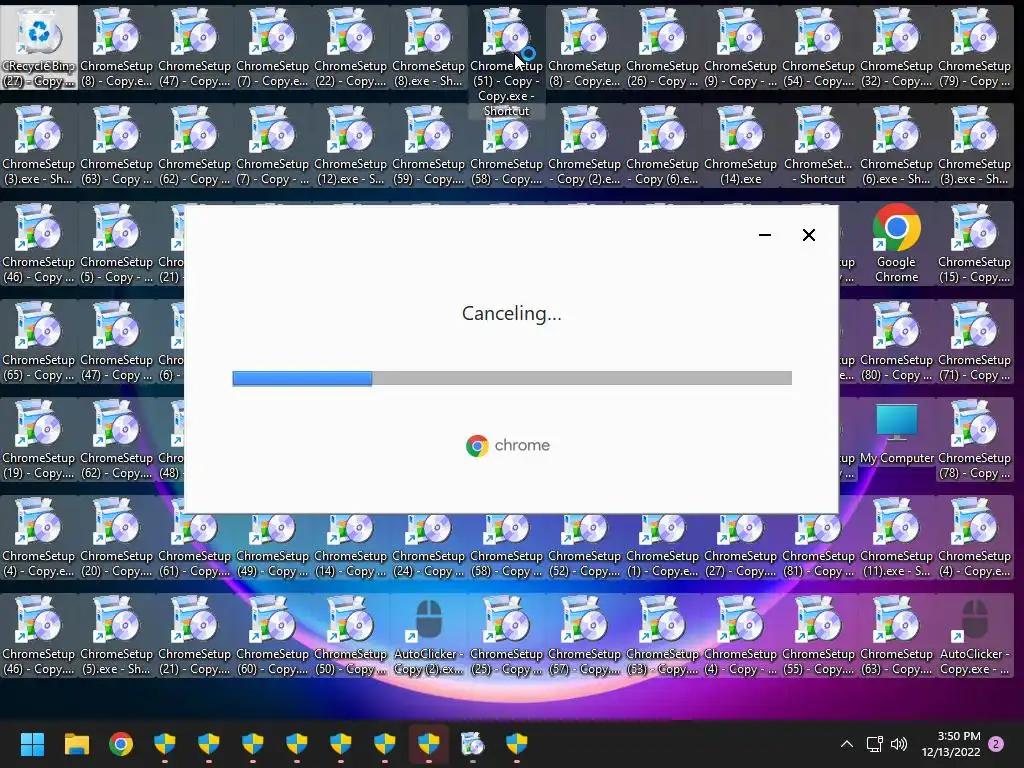Select ChromeSetup (9) - Copy desktop icon
This screenshot has width=1024, height=768.
pos(740,47)
